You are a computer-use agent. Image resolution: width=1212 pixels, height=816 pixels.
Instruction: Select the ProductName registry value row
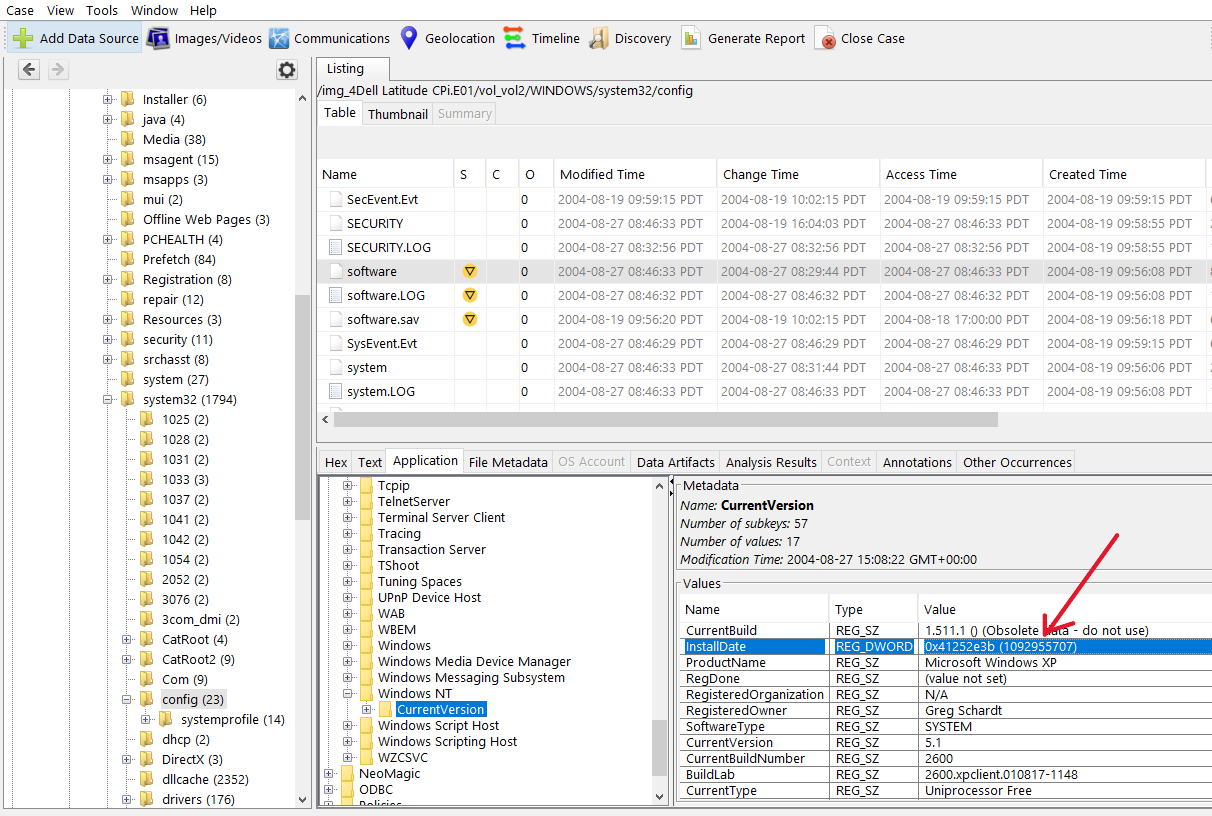coord(725,662)
